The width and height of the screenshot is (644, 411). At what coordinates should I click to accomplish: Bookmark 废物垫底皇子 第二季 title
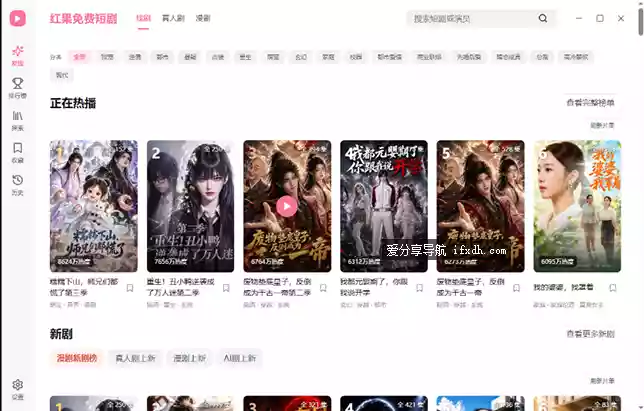tap(323, 288)
